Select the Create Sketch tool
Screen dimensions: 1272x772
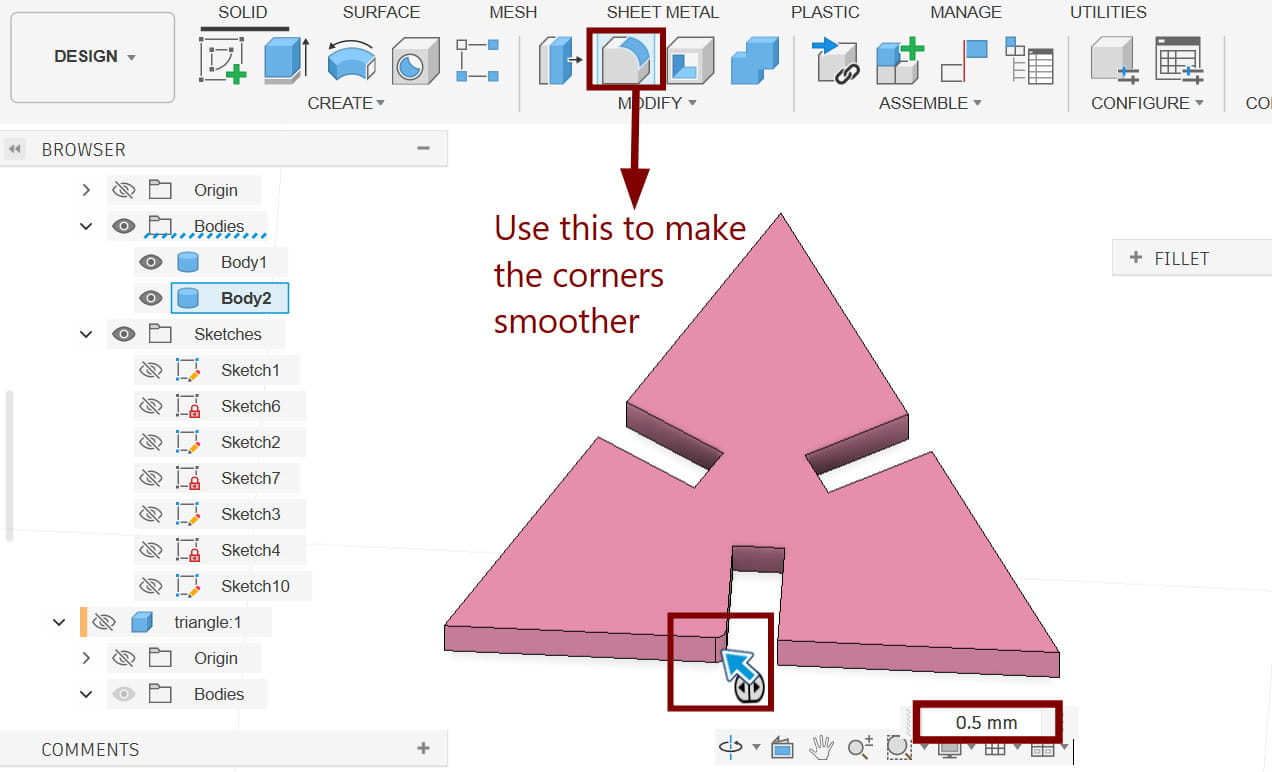tap(224, 60)
